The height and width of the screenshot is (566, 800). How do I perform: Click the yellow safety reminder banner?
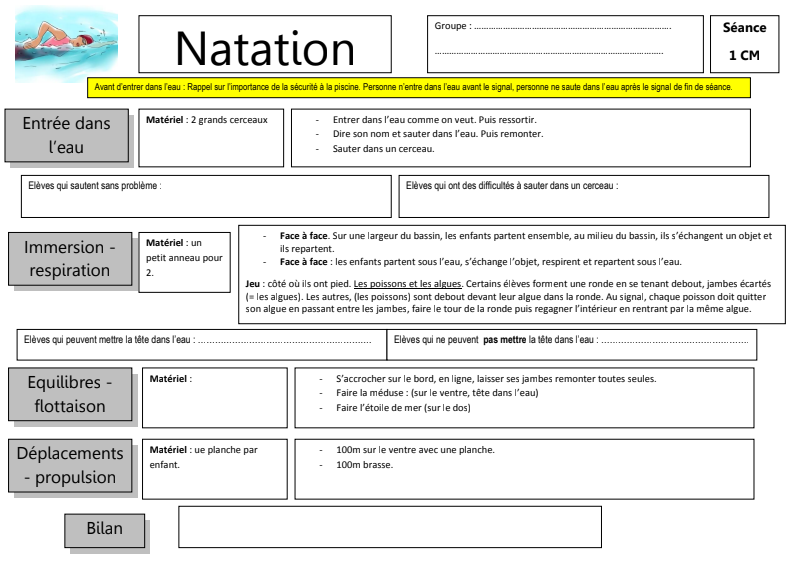pyautogui.click(x=418, y=87)
